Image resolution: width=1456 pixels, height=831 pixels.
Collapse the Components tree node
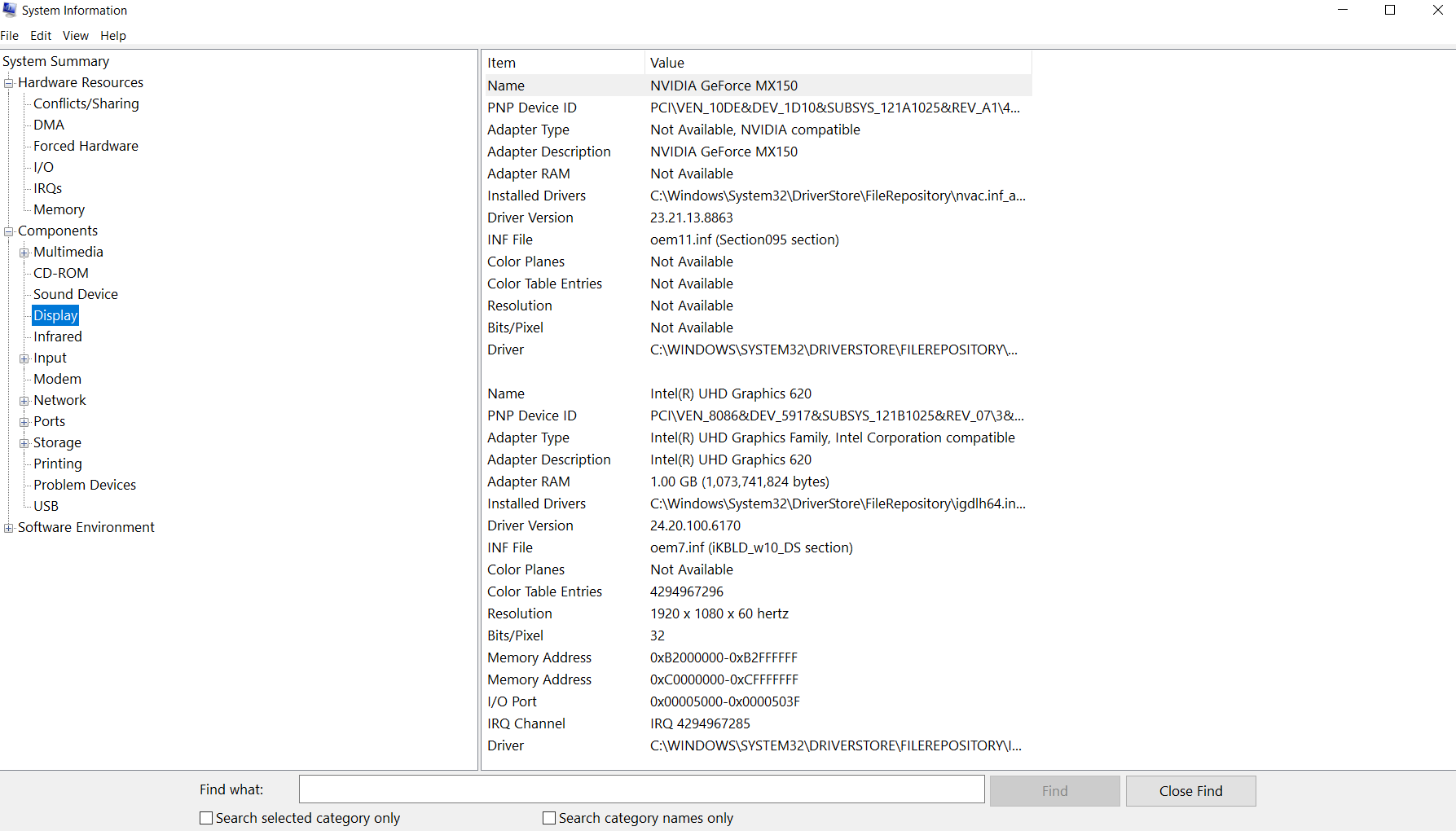[x=9, y=231]
